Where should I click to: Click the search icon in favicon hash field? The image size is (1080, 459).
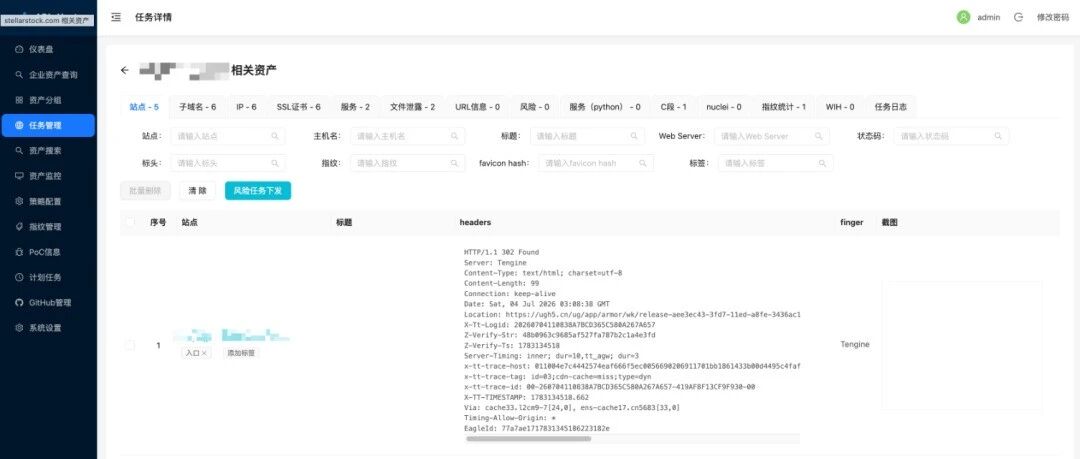pyautogui.click(x=643, y=163)
